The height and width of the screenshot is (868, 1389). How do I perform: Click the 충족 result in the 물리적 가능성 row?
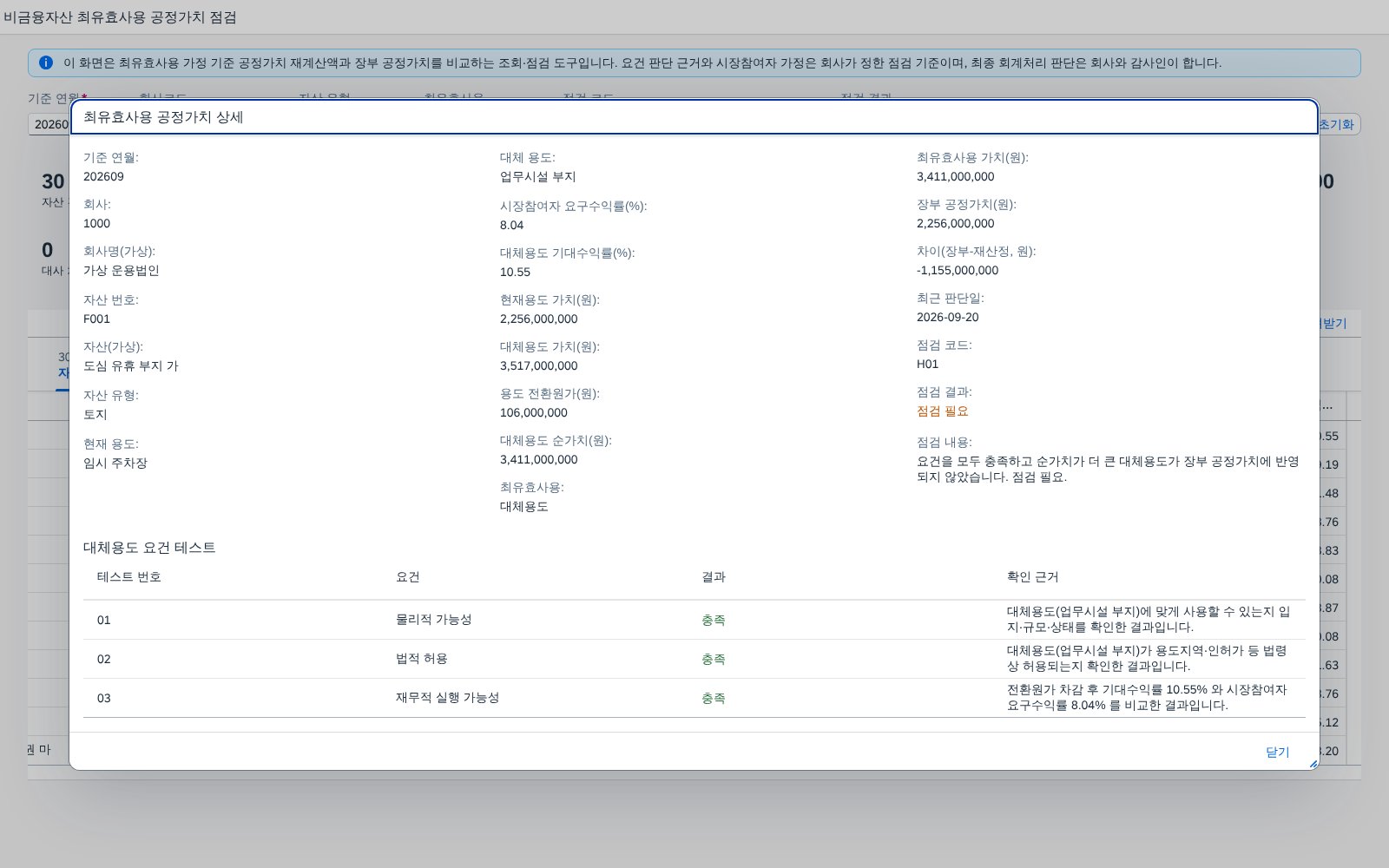point(714,620)
